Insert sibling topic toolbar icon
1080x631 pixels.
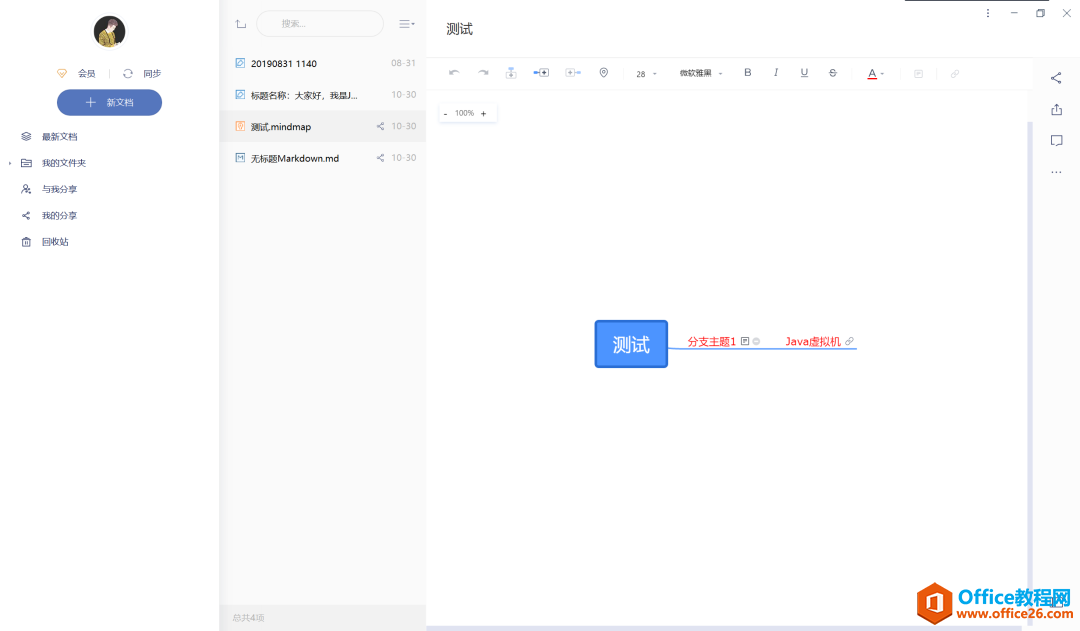541,72
